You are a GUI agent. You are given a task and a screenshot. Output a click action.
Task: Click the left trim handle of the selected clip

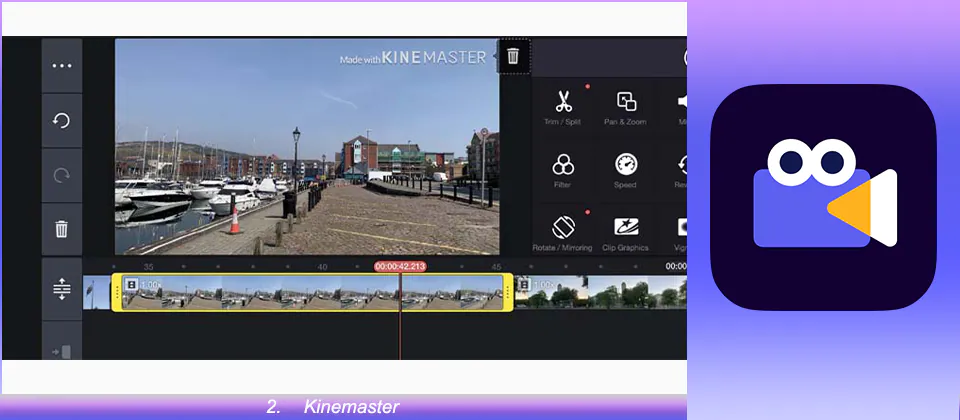[116, 293]
